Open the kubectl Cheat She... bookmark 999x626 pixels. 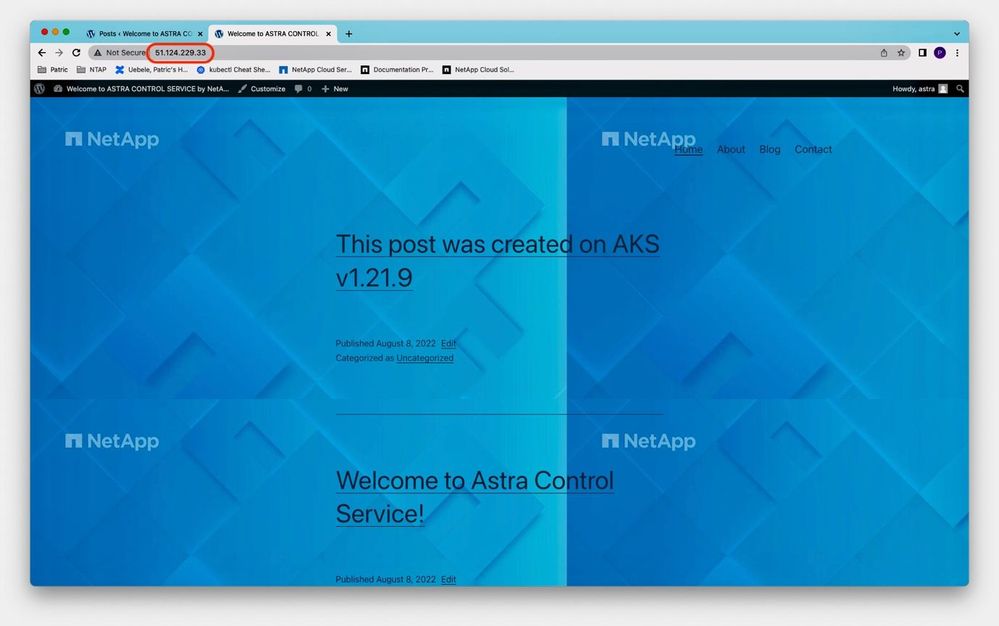(x=233, y=69)
